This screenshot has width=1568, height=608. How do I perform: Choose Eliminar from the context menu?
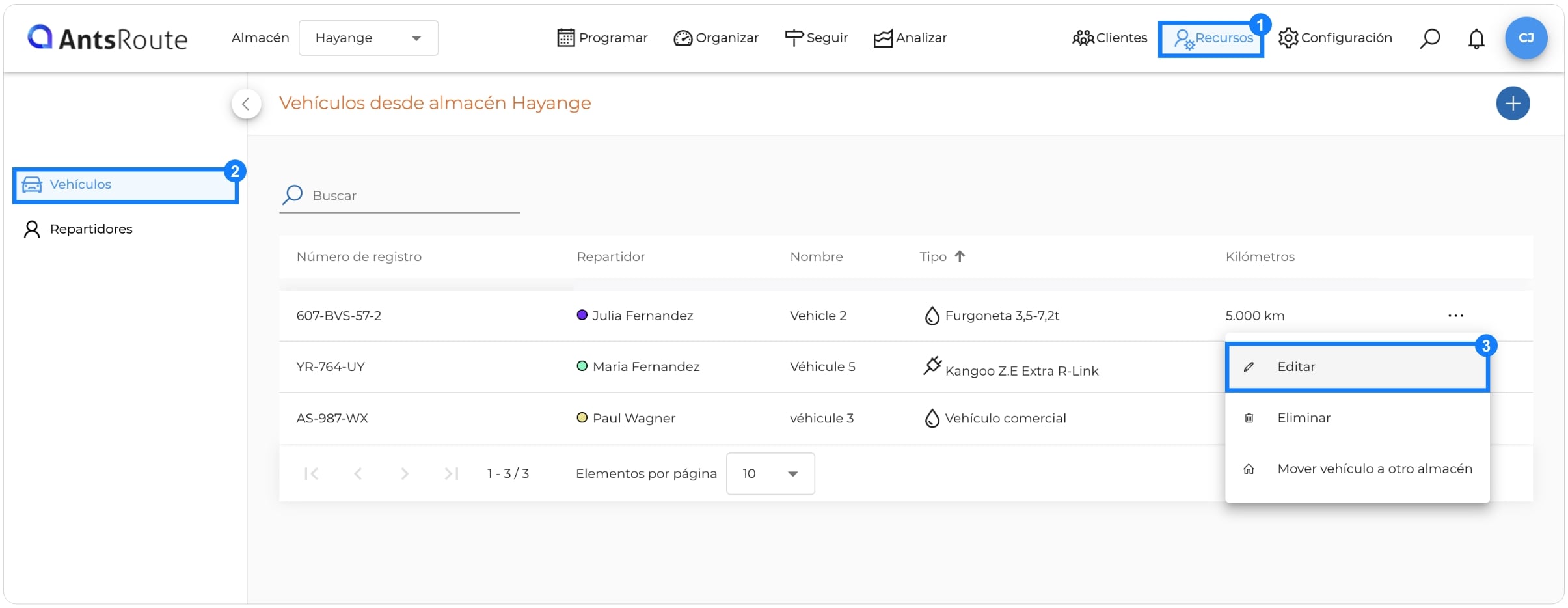tap(1357, 418)
